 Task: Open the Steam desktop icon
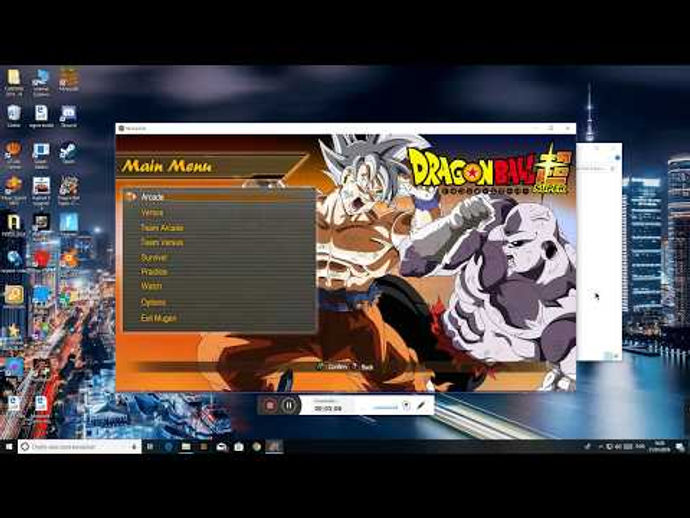click(x=68, y=152)
